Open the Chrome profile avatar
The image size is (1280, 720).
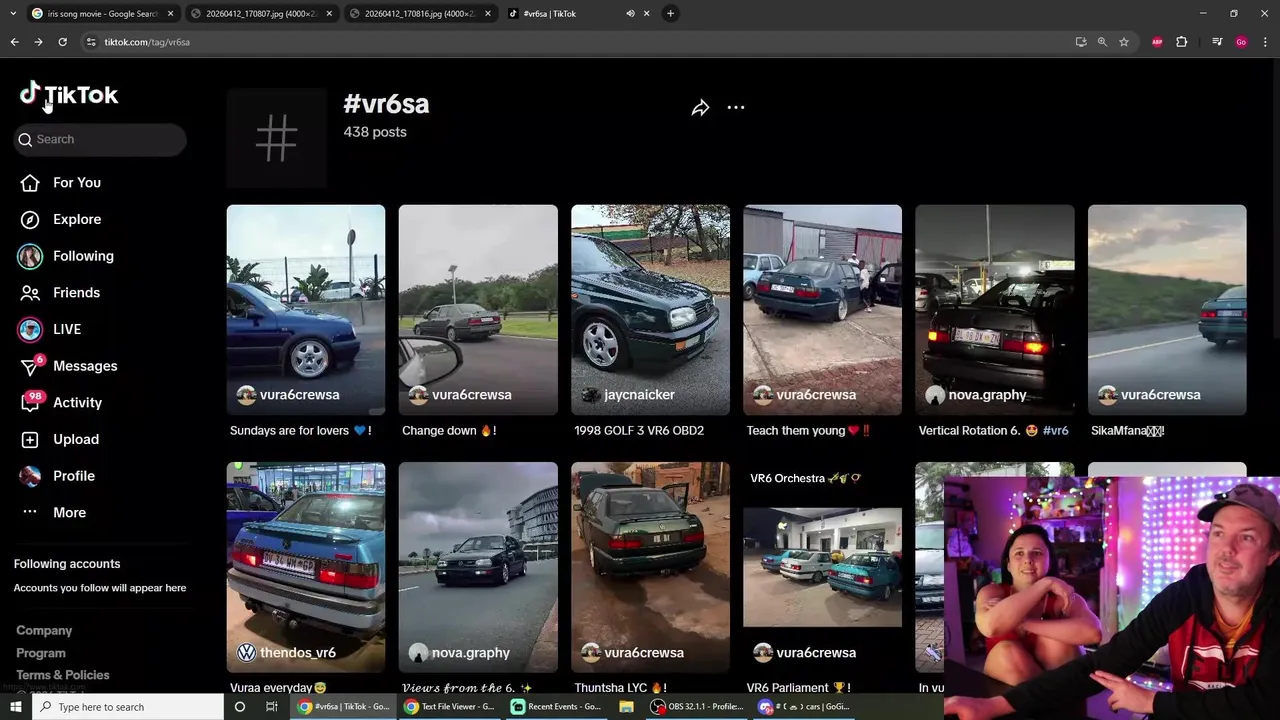tap(1241, 42)
